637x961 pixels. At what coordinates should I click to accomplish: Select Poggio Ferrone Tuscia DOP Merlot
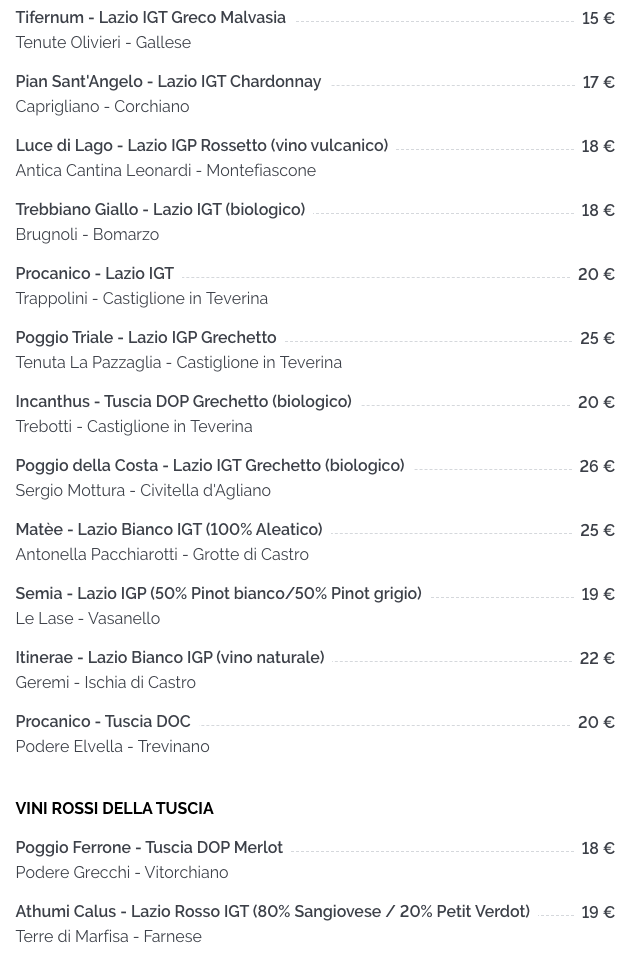tap(149, 848)
